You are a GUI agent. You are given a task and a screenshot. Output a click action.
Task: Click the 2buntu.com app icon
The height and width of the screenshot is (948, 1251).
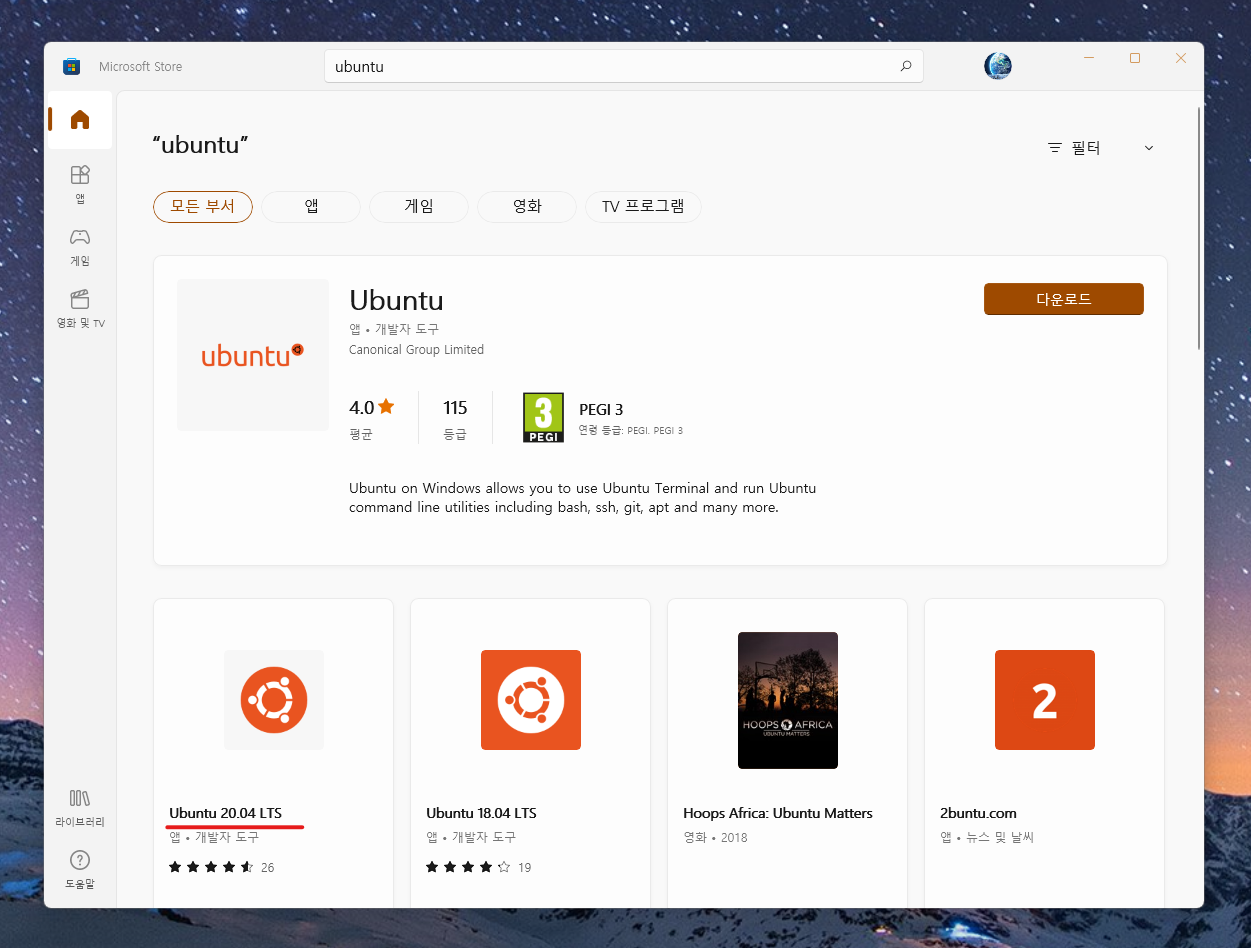click(1045, 700)
